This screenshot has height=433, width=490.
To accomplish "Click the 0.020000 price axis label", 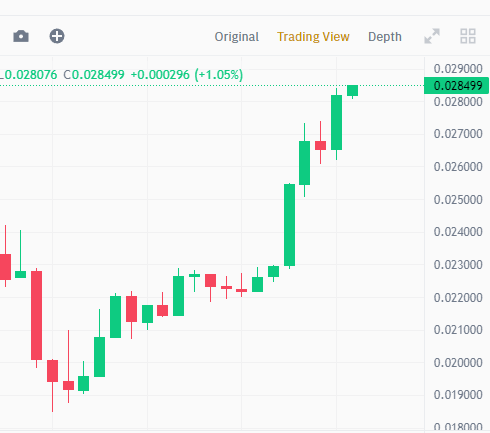I will pyautogui.click(x=458, y=363).
